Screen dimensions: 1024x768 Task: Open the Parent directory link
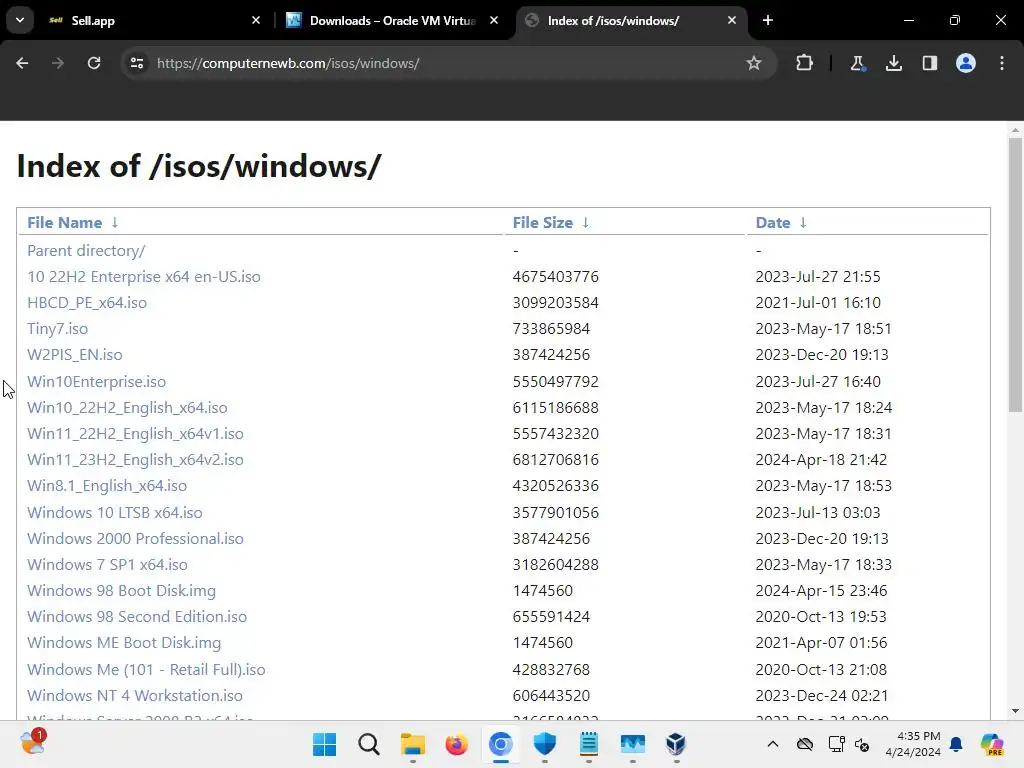(x=86, y=251)
